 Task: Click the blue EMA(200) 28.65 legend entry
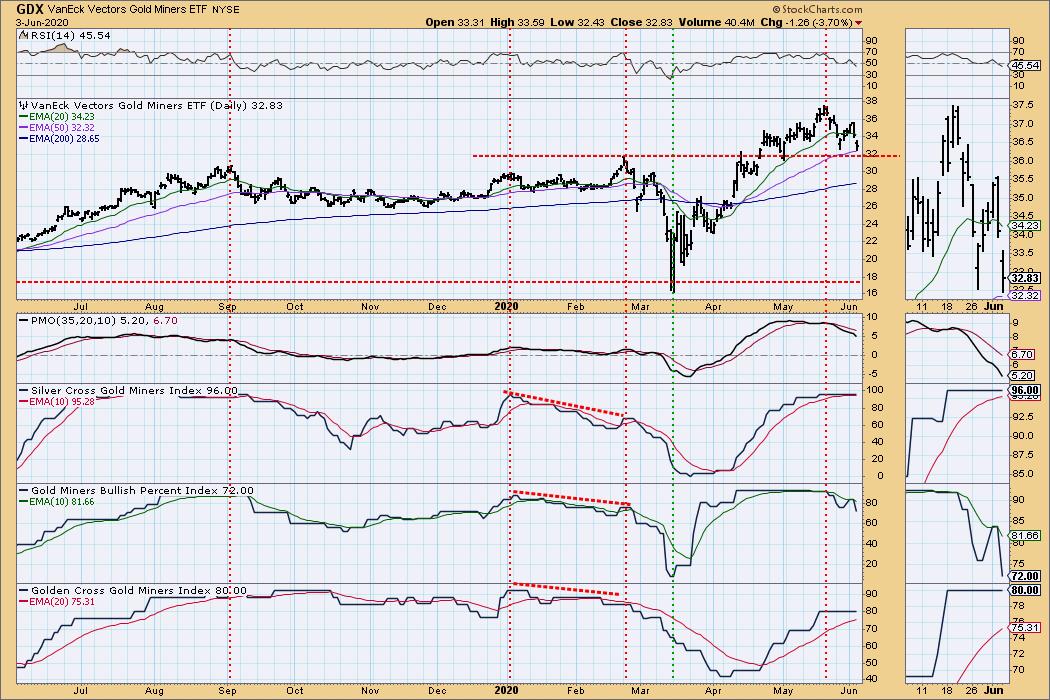(x=59, y=138)
